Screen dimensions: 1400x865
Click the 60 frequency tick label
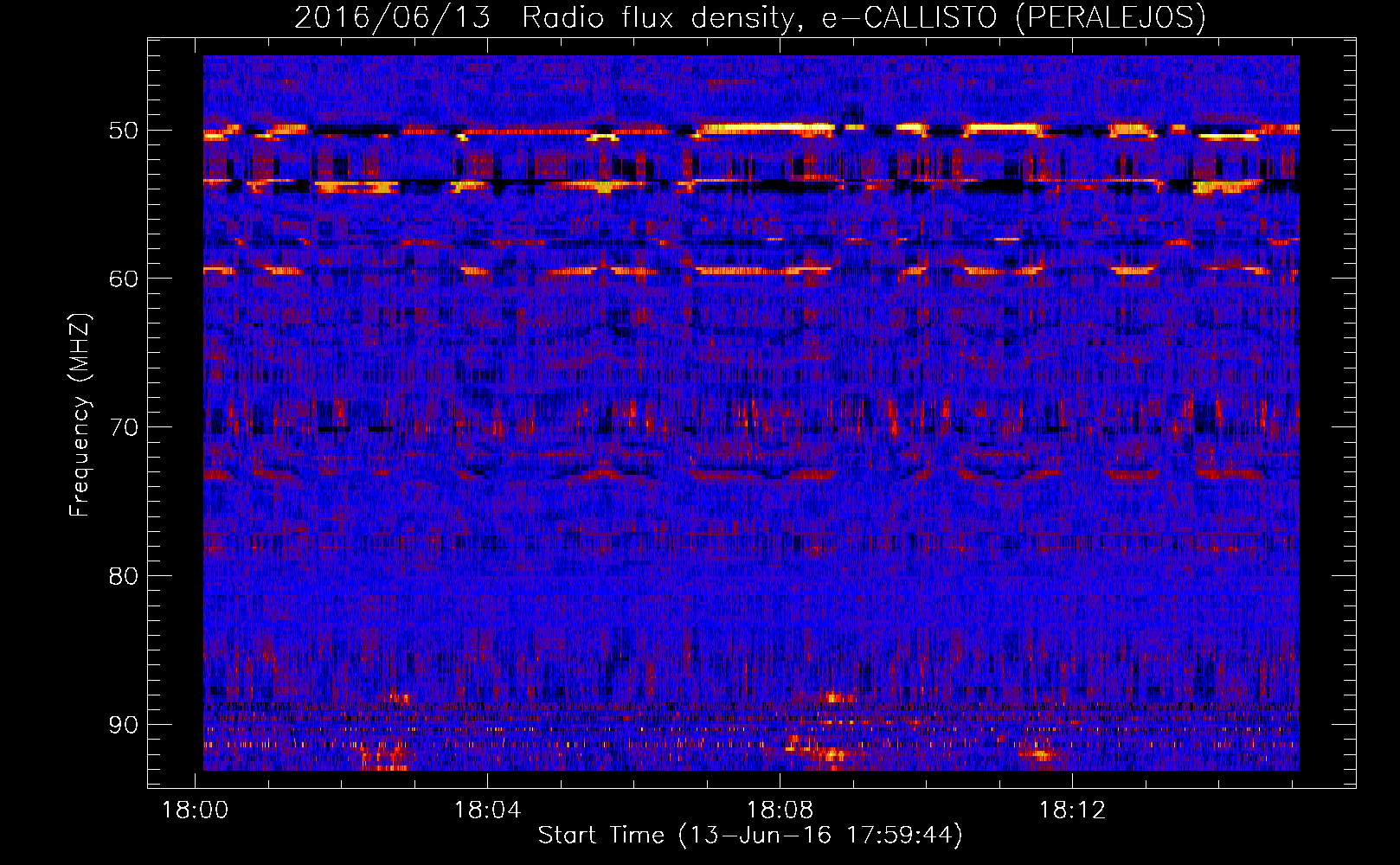[123, 279]
